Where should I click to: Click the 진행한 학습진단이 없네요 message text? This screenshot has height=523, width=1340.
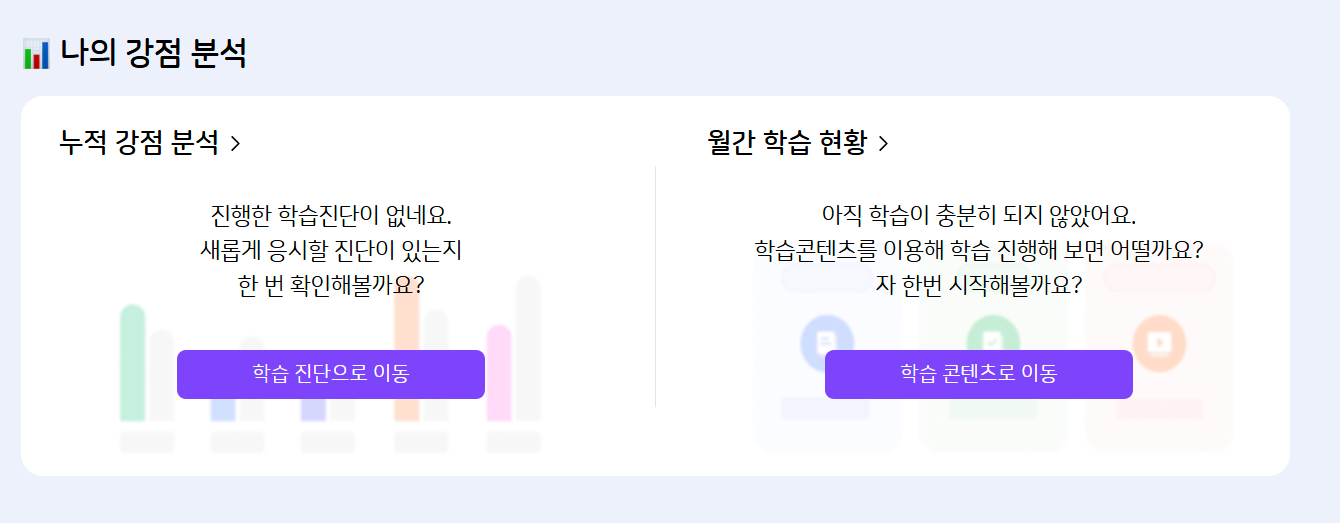(331, 215)
